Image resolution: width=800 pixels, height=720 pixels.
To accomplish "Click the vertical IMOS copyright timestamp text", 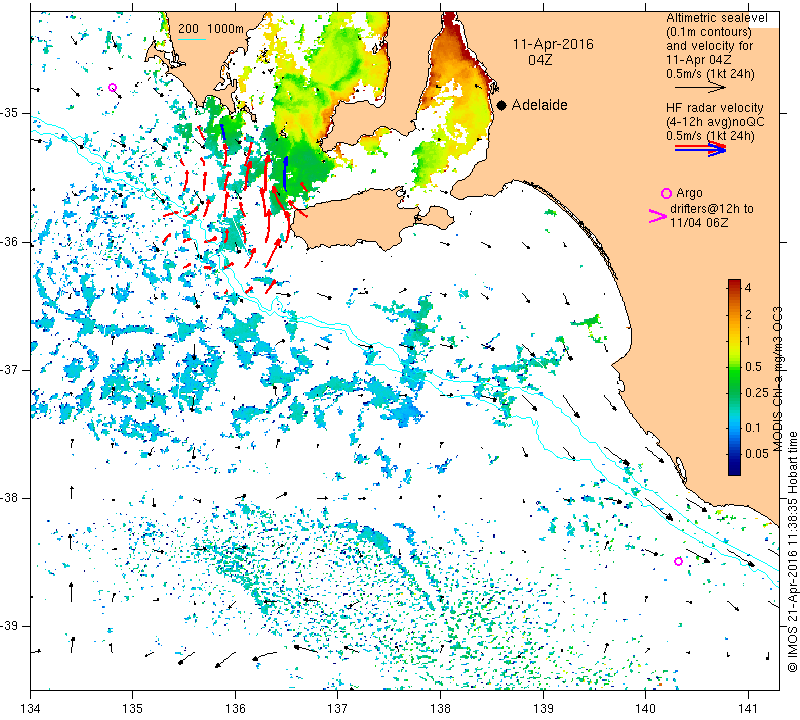I will click(x=792, y=551).
